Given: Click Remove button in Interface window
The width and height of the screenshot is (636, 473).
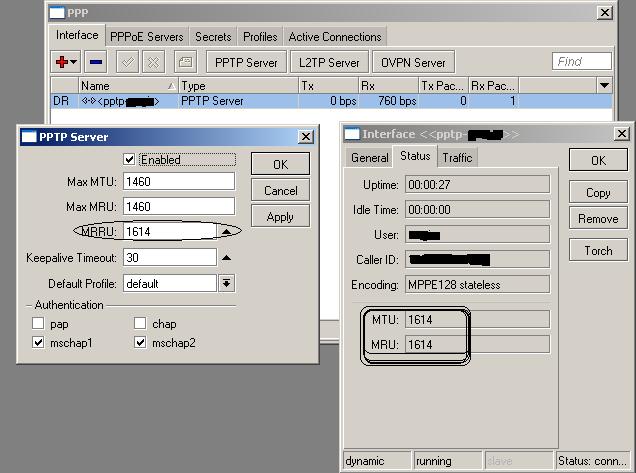Looking at the screenshot, I should pyautogui.click(x=598, y=218).
